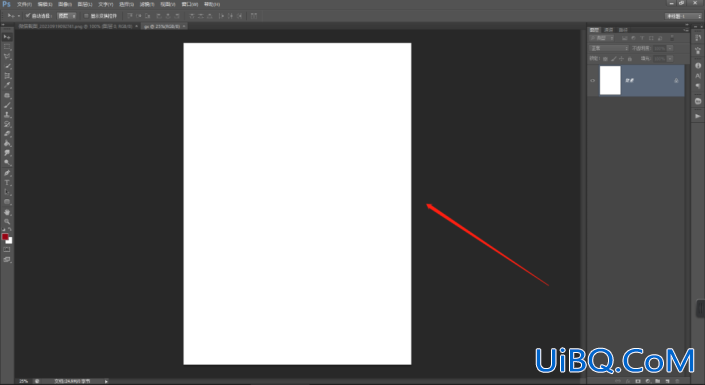Select the Lasso tool
Viewport: 705px width, 385px height.
(x=7, y=57)
